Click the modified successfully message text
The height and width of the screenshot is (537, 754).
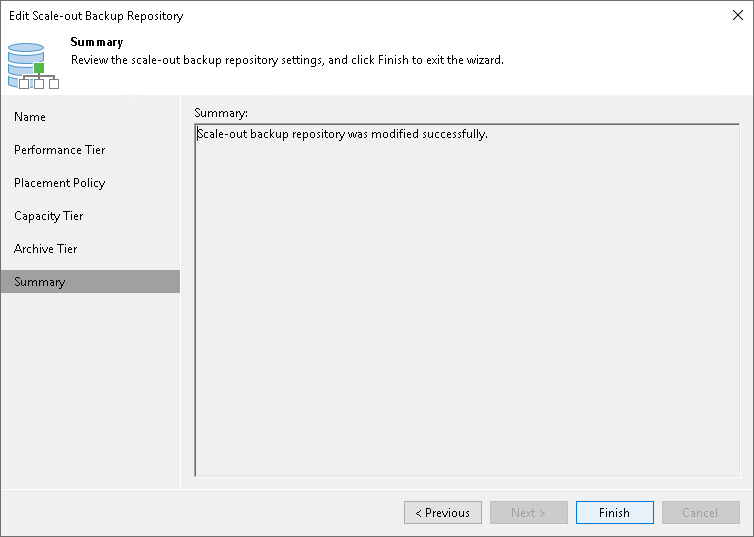(342, 134)
